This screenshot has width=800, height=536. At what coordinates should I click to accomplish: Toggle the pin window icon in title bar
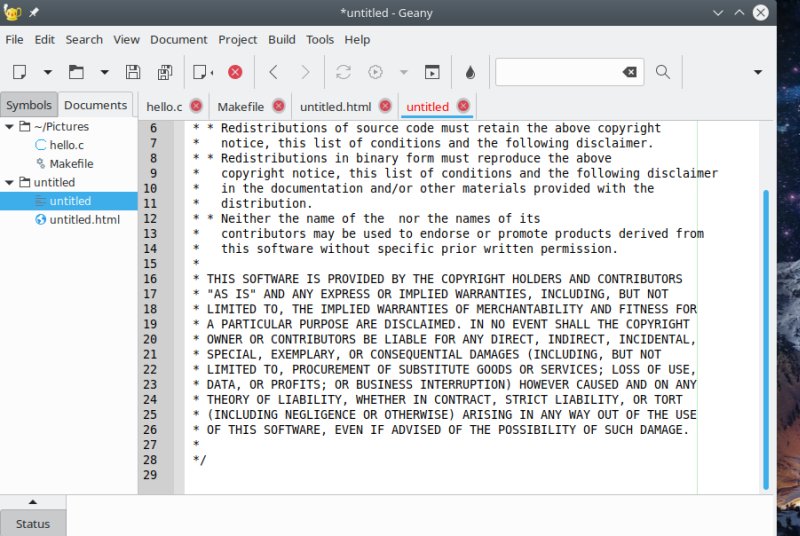[x=34, y=12]
